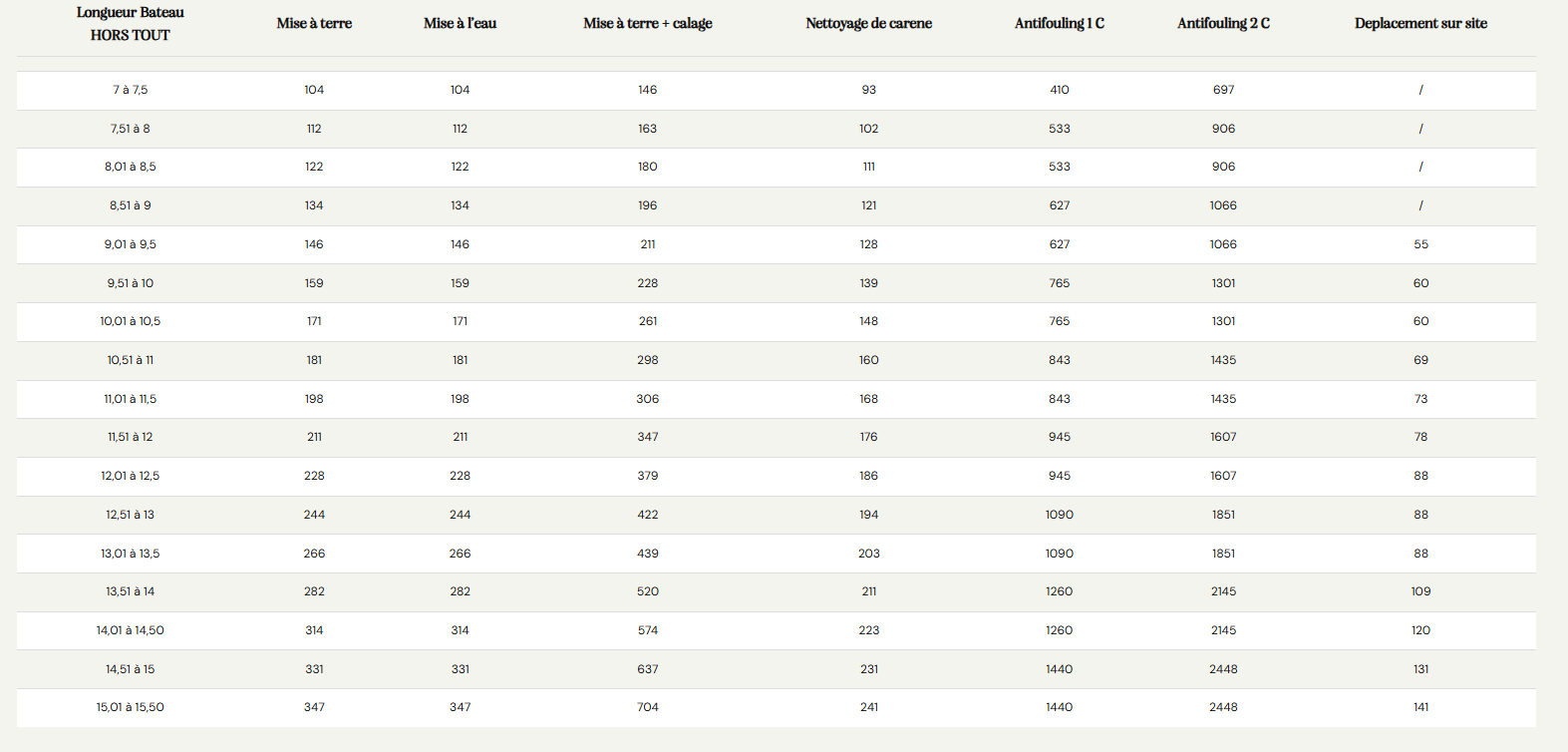Select the "Deplacement sur site" column header
This screenshot has width=1568, height=752.
(x=1420, y=23)
